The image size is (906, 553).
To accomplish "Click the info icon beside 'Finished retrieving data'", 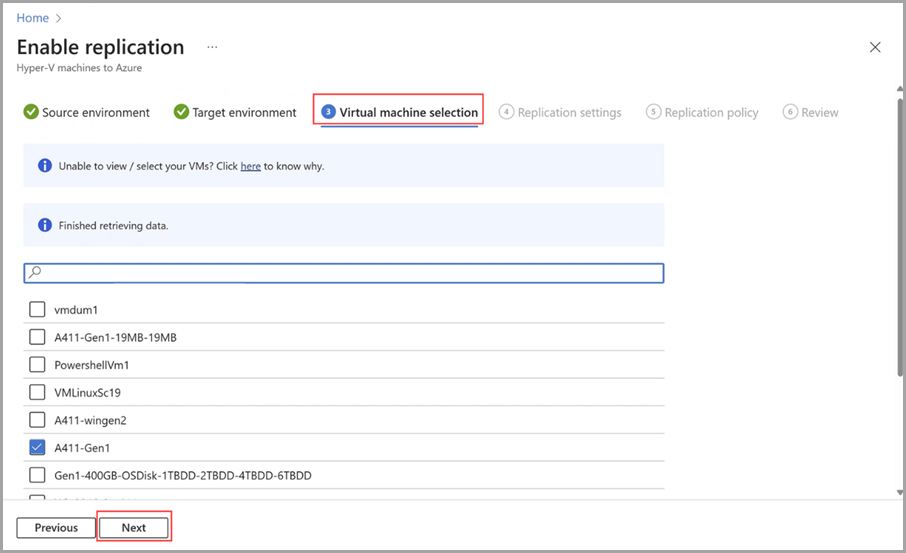I will pyautogui.click(x=44, y=225).
